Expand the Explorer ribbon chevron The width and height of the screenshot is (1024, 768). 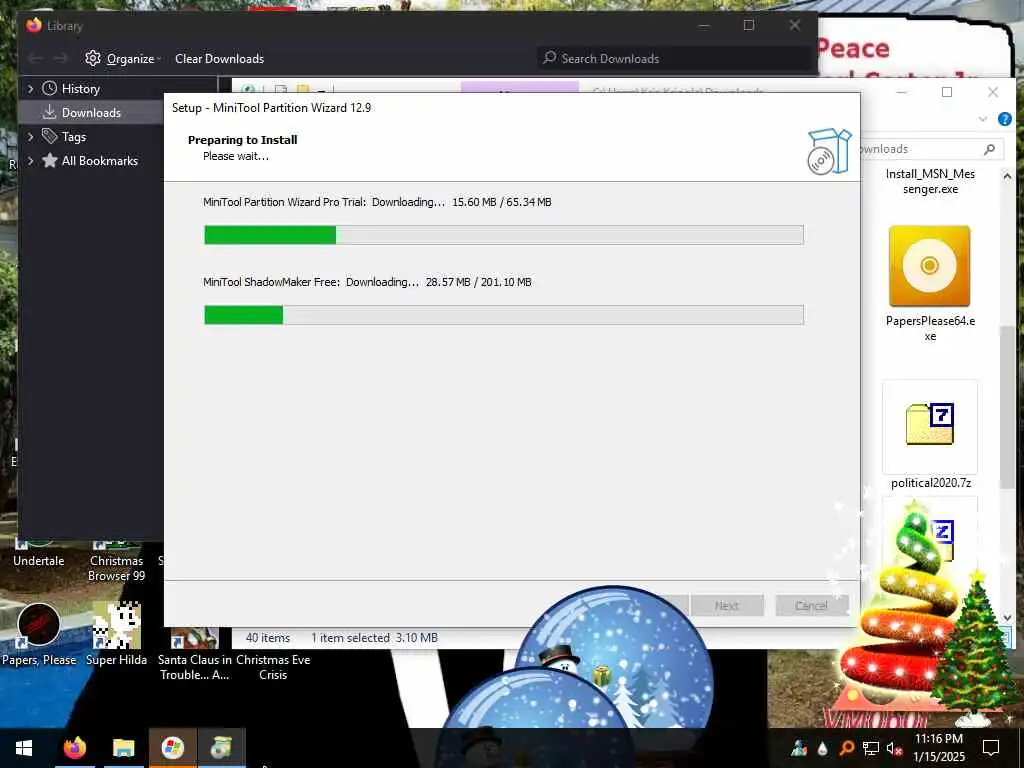(983, 119)
